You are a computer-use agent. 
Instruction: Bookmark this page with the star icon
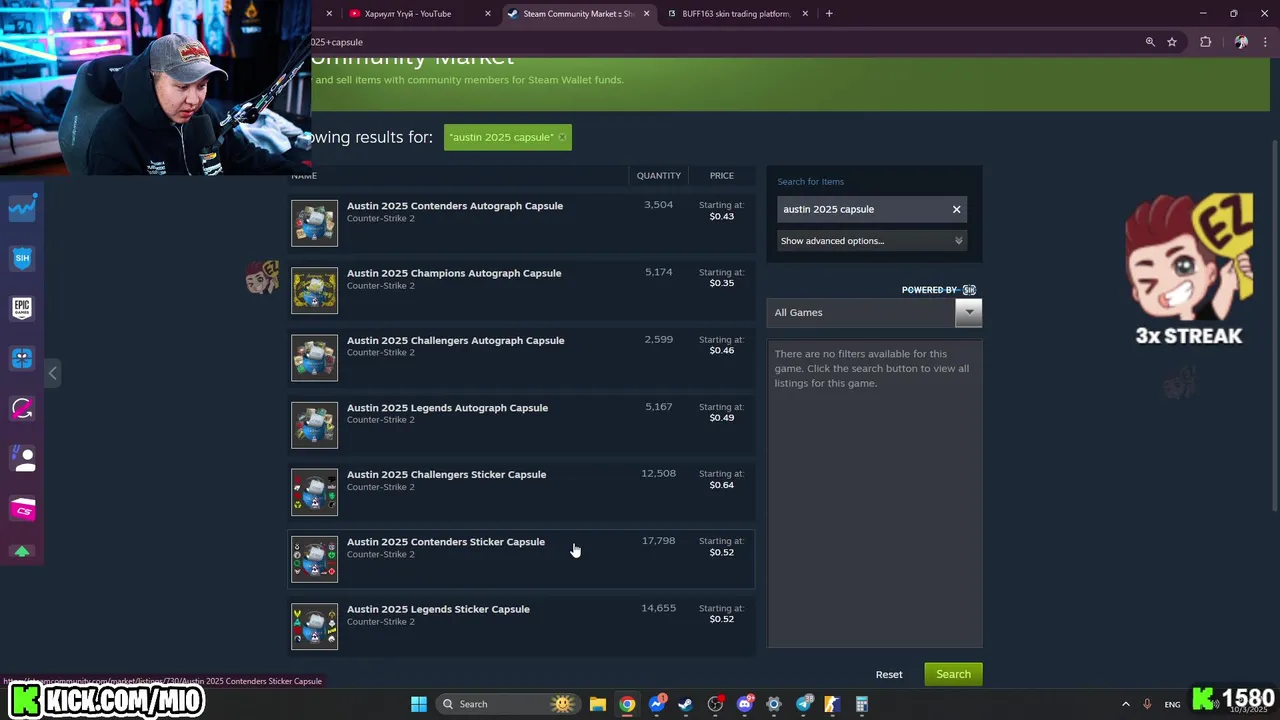coord(1172,42)
